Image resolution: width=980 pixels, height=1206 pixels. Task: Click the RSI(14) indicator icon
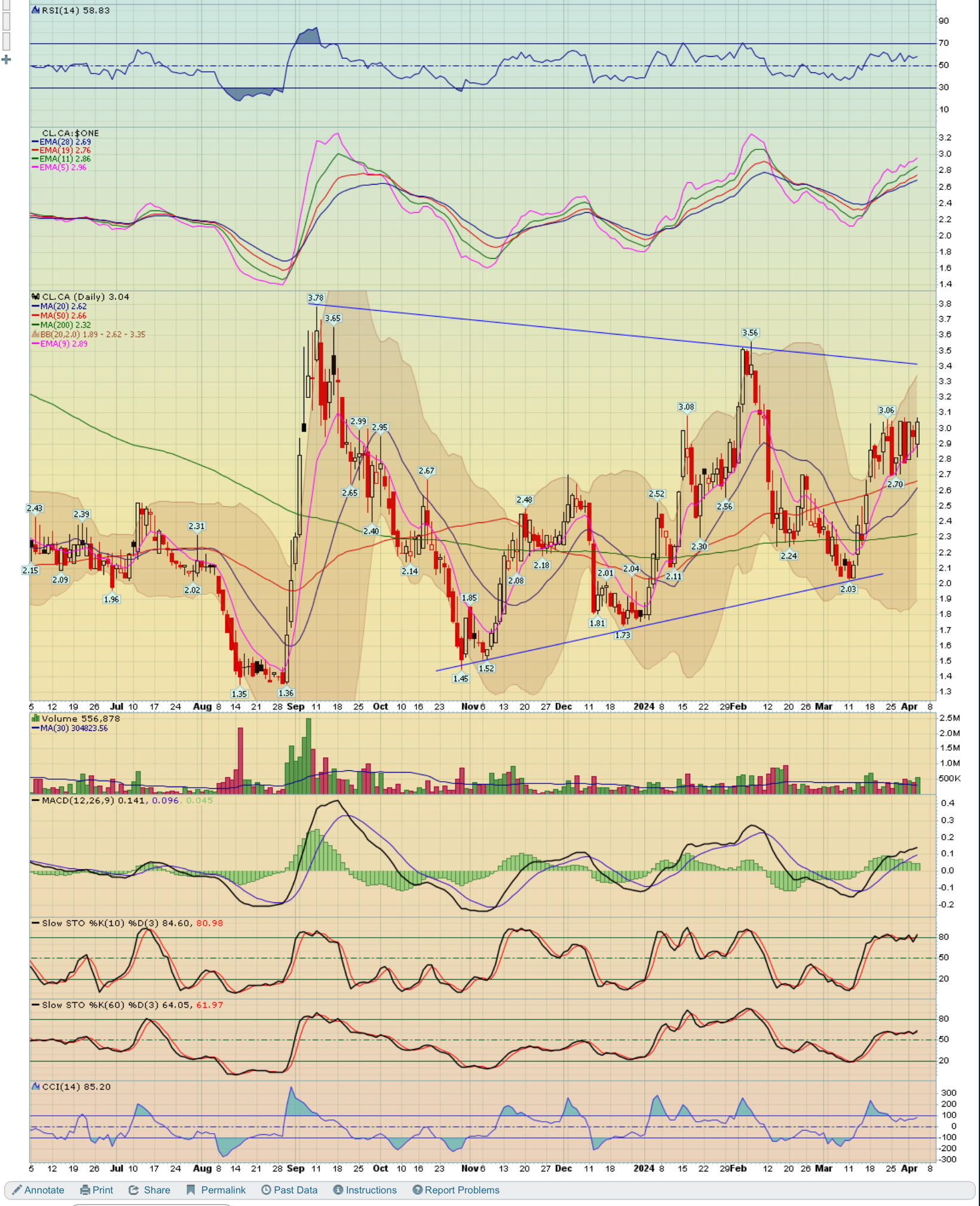tap(36, 10)
